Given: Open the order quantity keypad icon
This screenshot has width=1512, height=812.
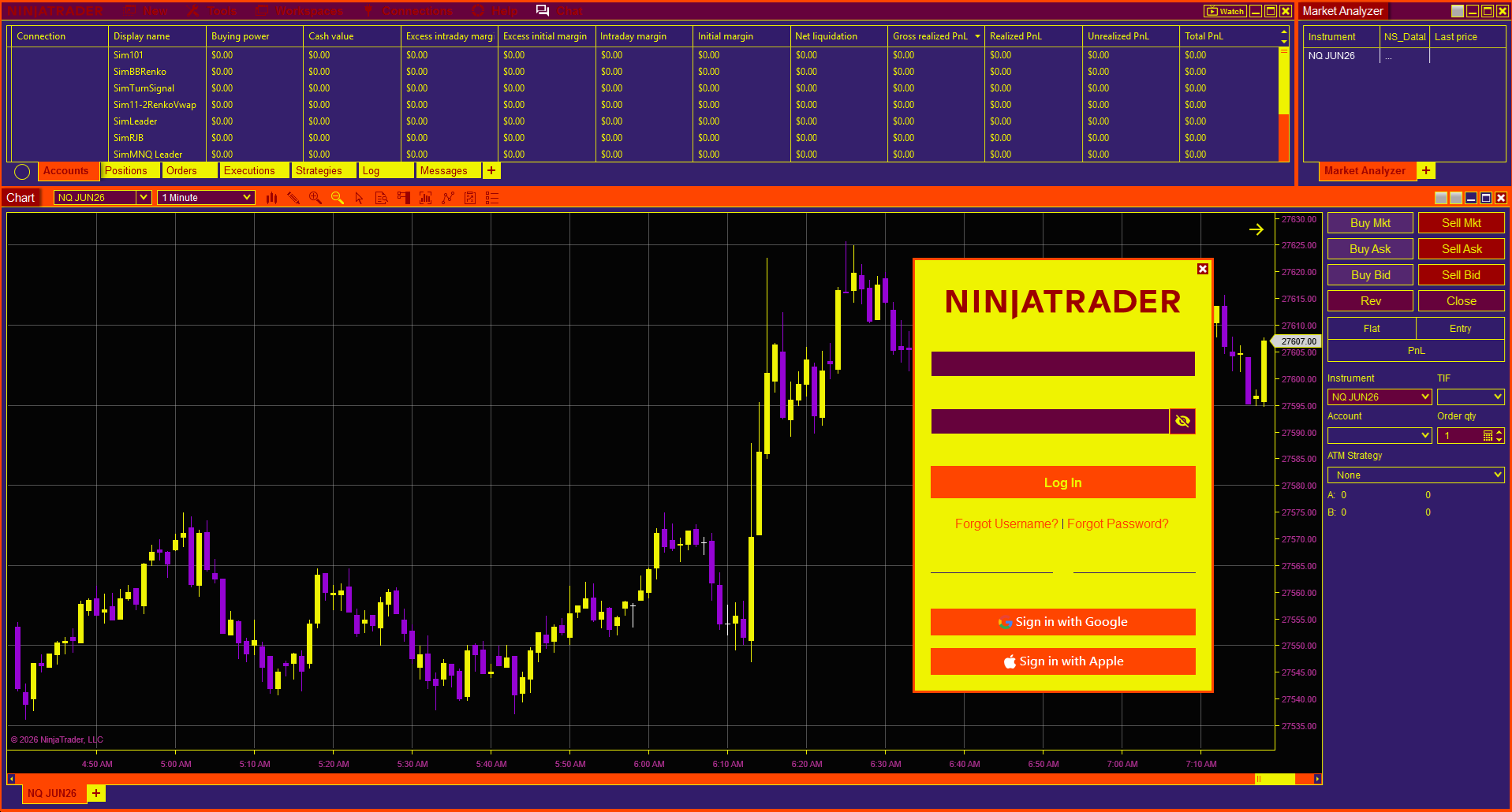Looking at the screenshot, I should click(1488, 435).
